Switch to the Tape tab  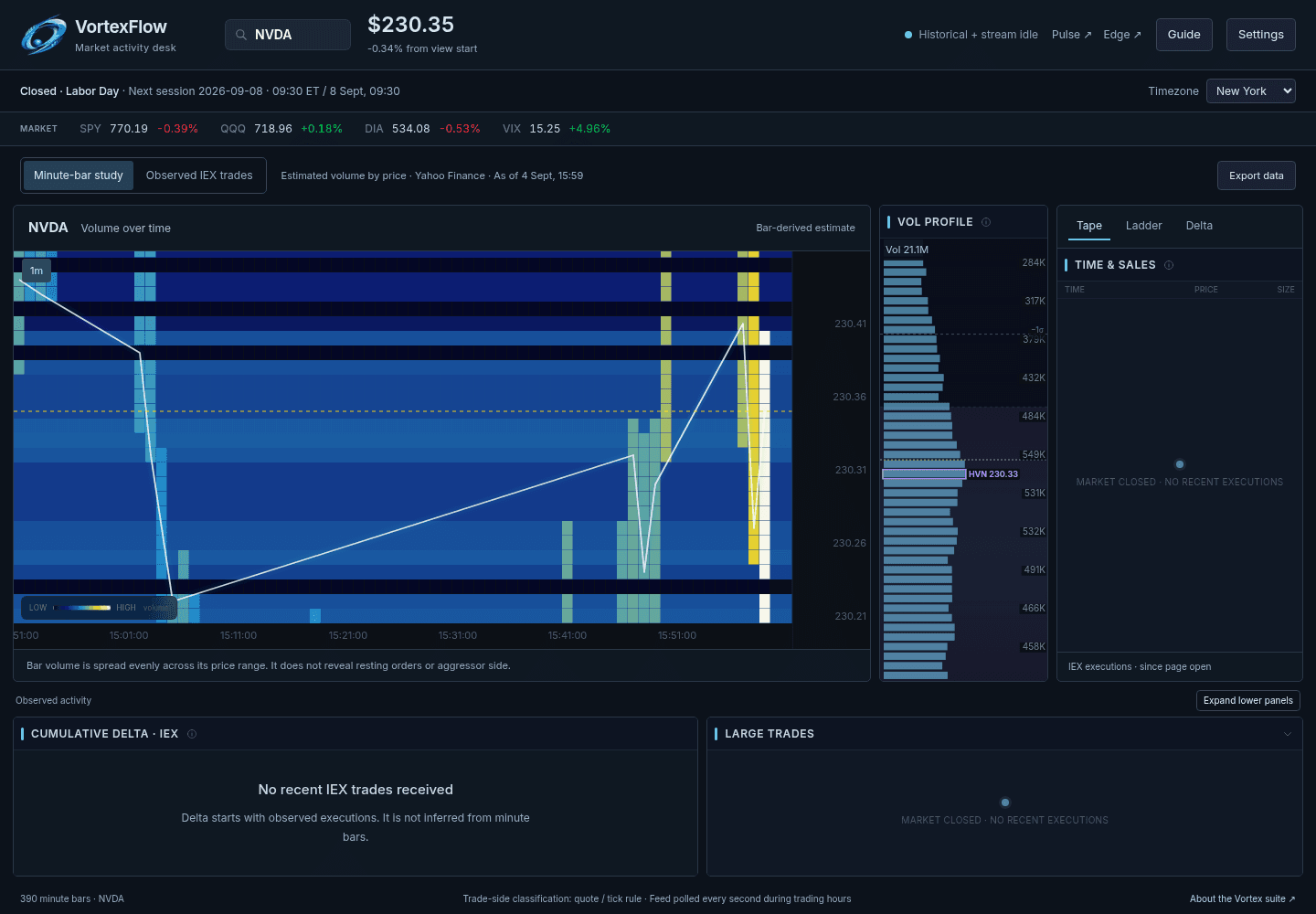pos(1089,226)
